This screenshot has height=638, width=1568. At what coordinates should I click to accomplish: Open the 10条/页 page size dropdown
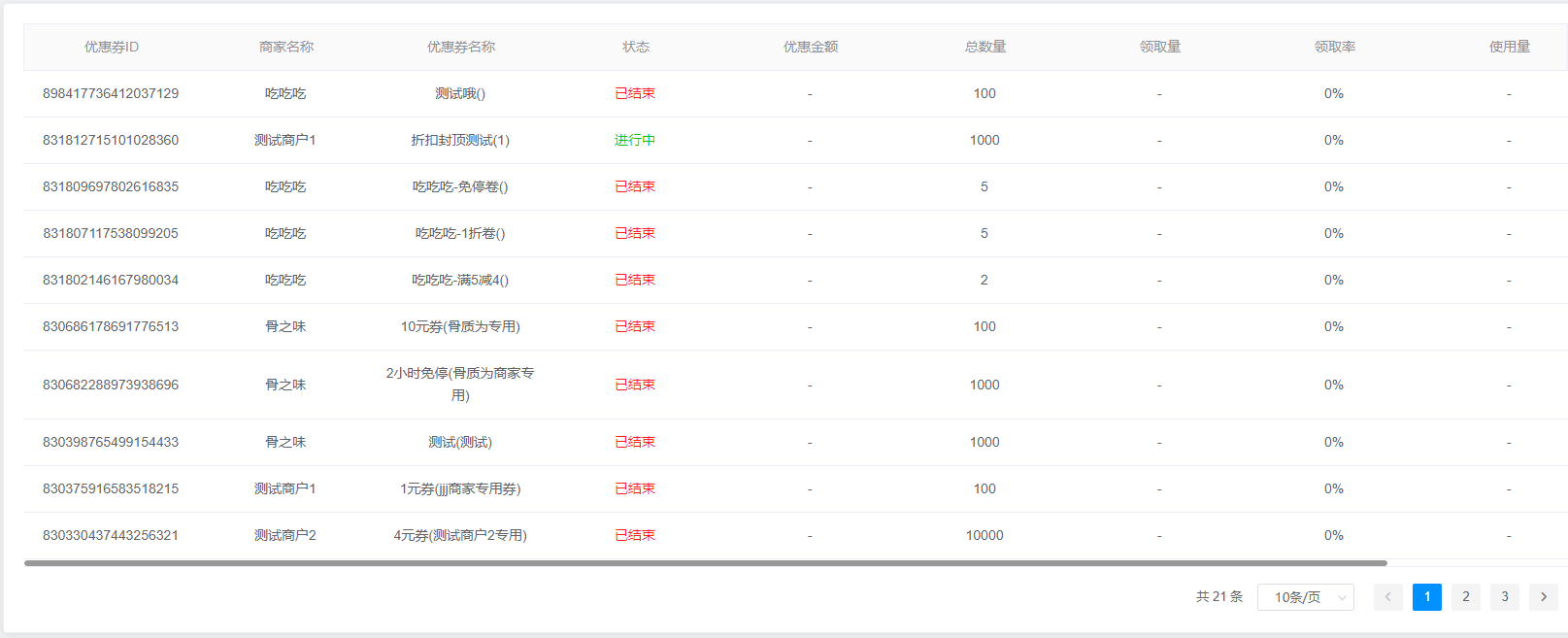point(1305,597)
